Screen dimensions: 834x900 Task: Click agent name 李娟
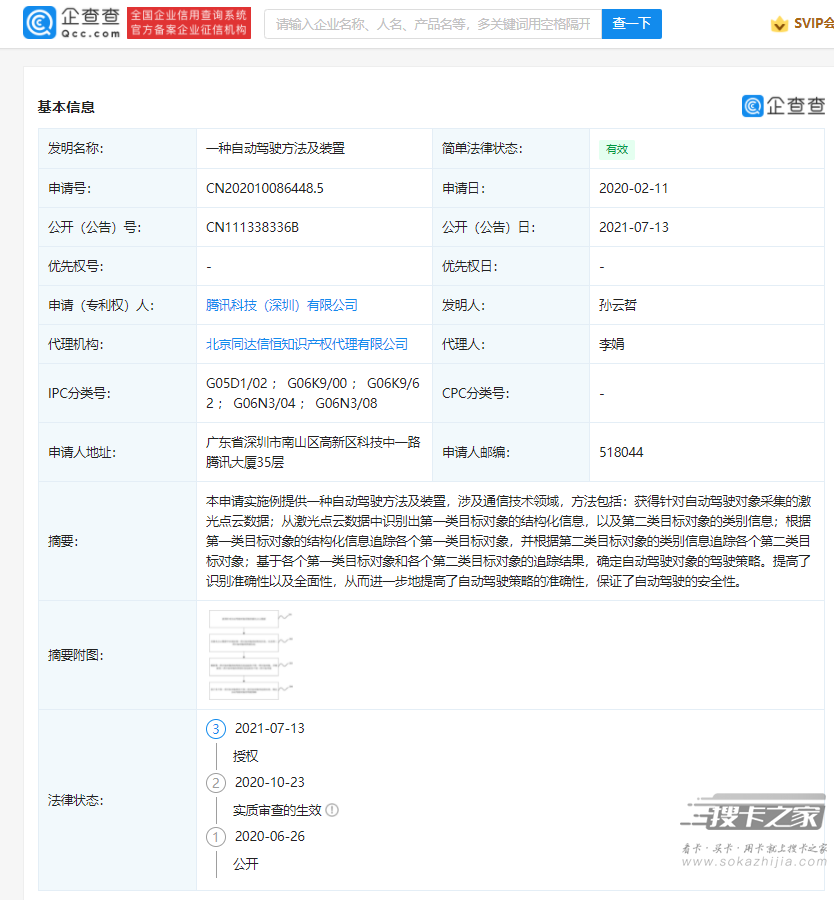[611, 344]
